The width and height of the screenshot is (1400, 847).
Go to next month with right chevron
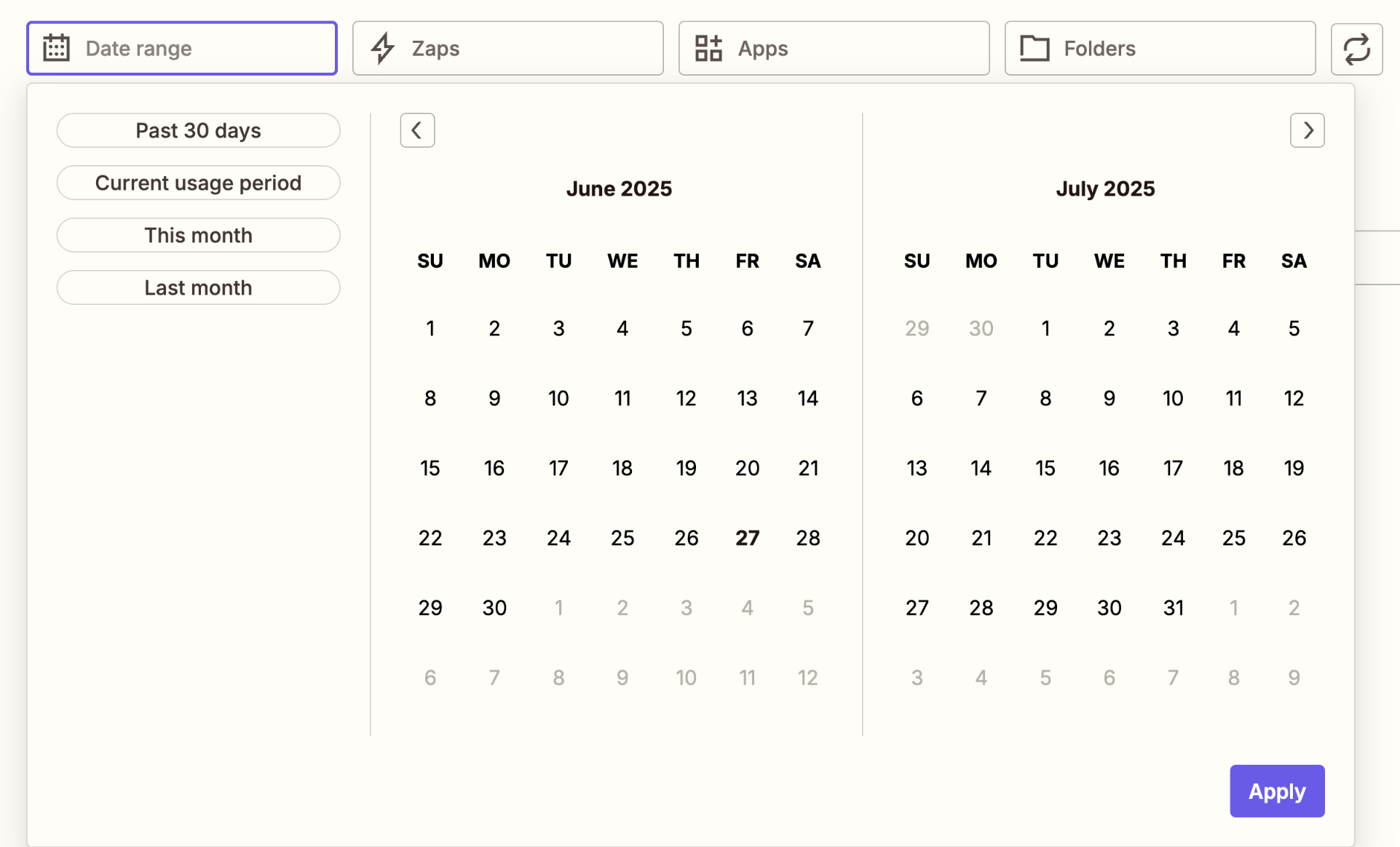[x=1308, y=130]
